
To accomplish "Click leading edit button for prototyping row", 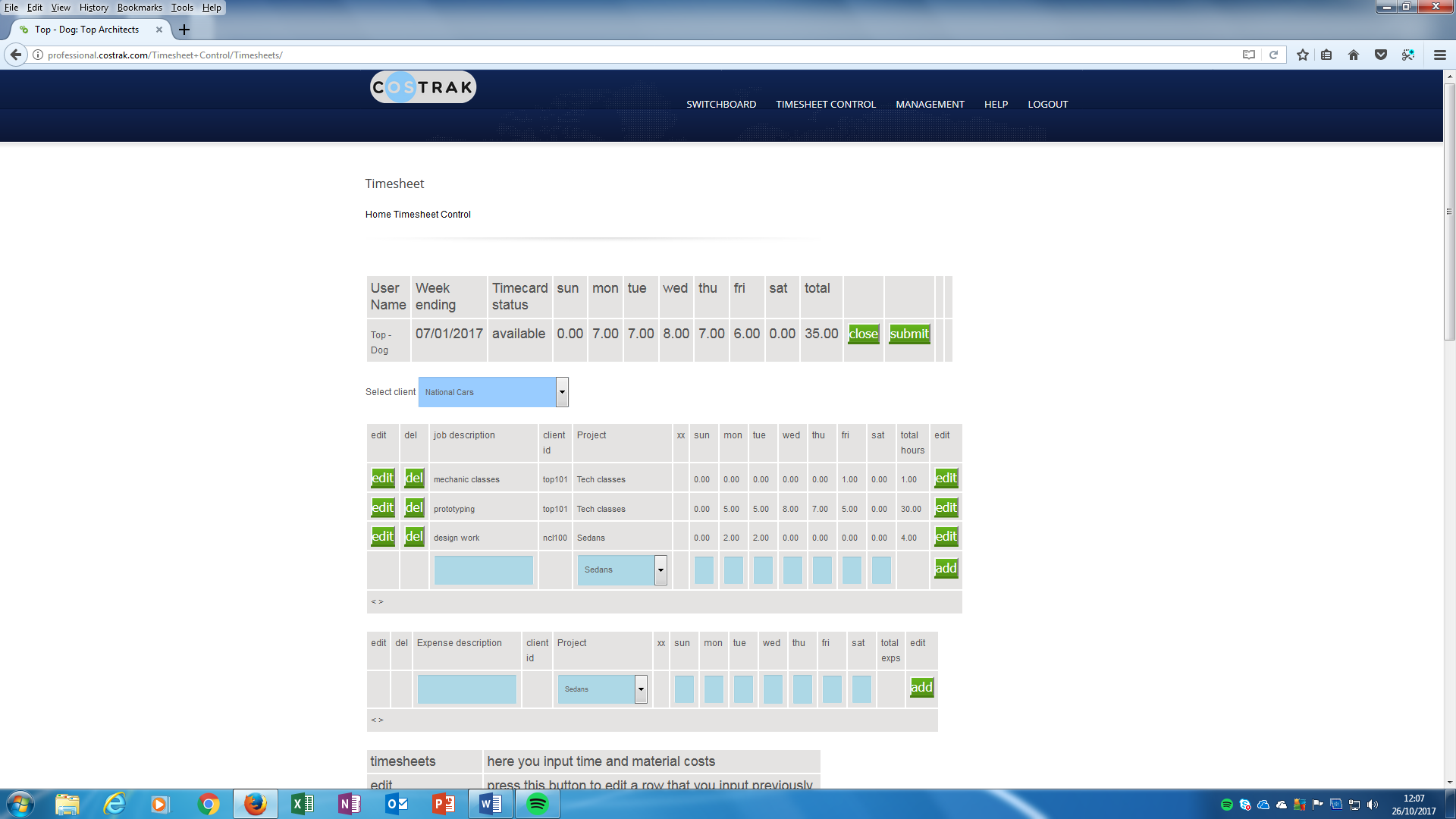I will [383, 507].
